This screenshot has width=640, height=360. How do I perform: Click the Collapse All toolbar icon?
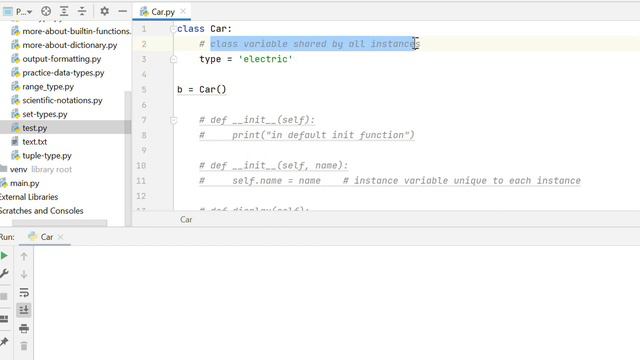(x=82, y=11)
